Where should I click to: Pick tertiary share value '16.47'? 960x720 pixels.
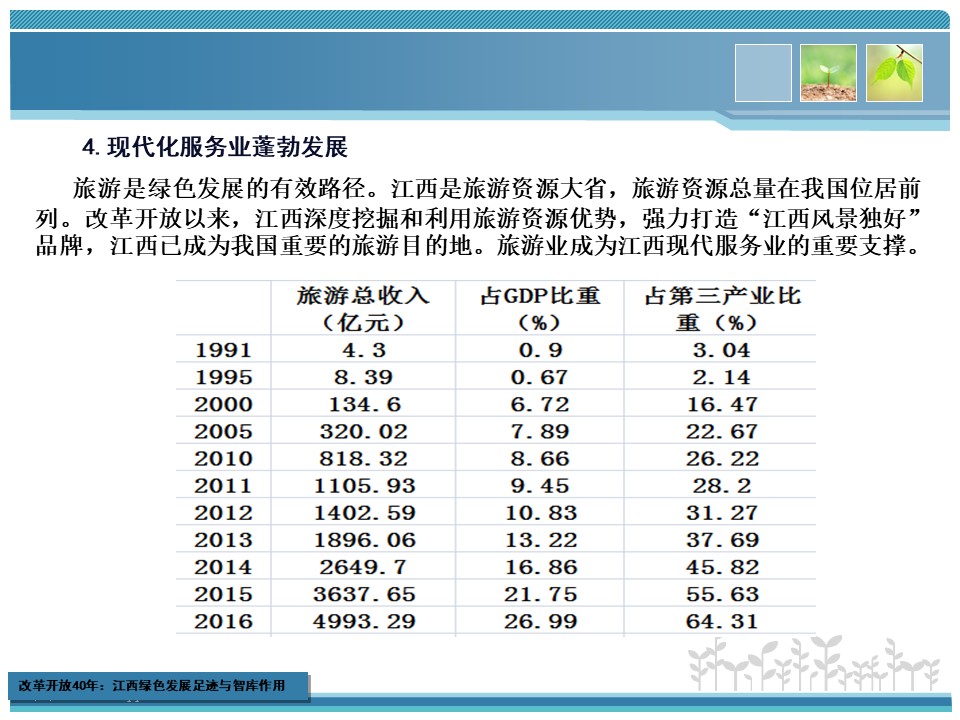(722, 404)
